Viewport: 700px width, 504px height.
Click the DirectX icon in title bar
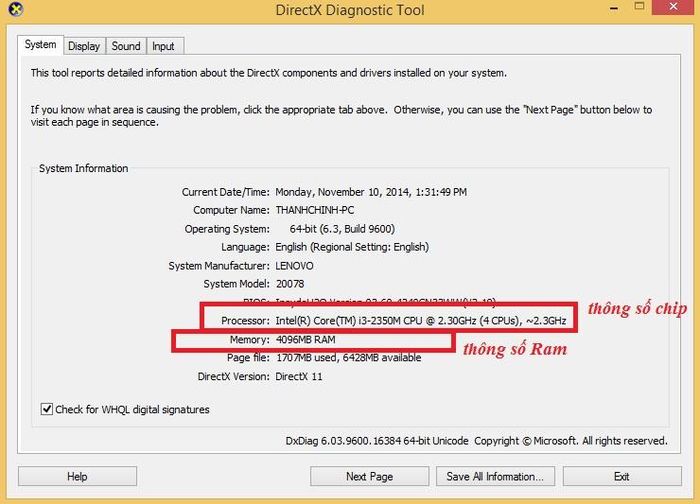click(x=16, y=9)
